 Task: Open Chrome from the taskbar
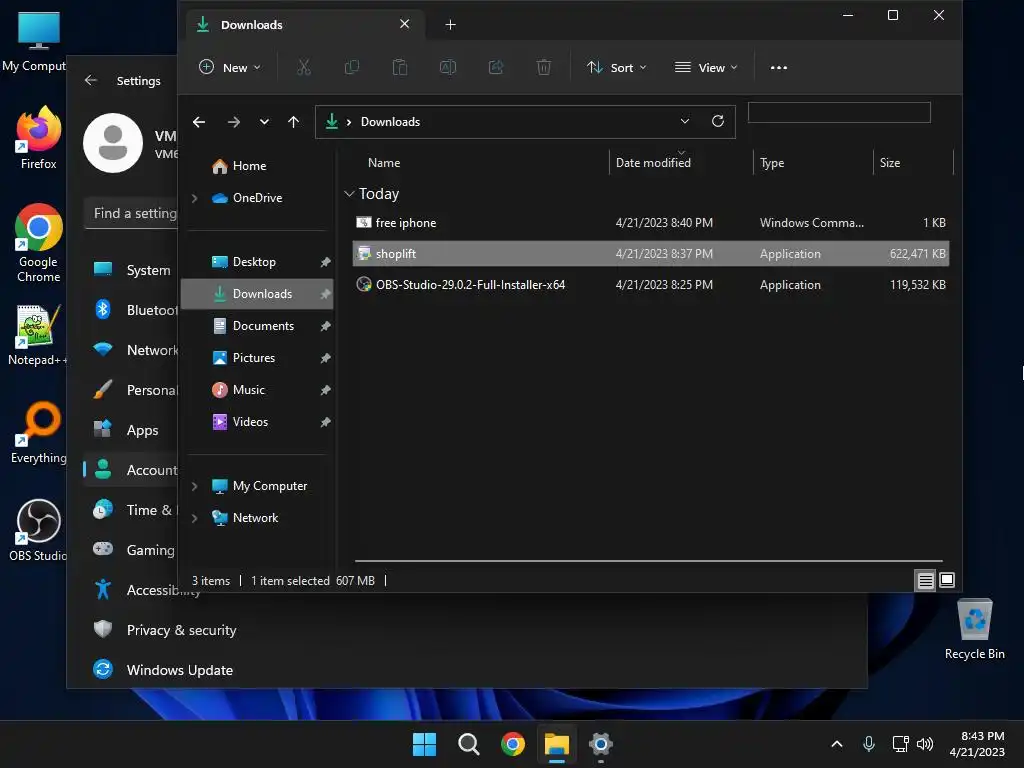pos(513,744)
